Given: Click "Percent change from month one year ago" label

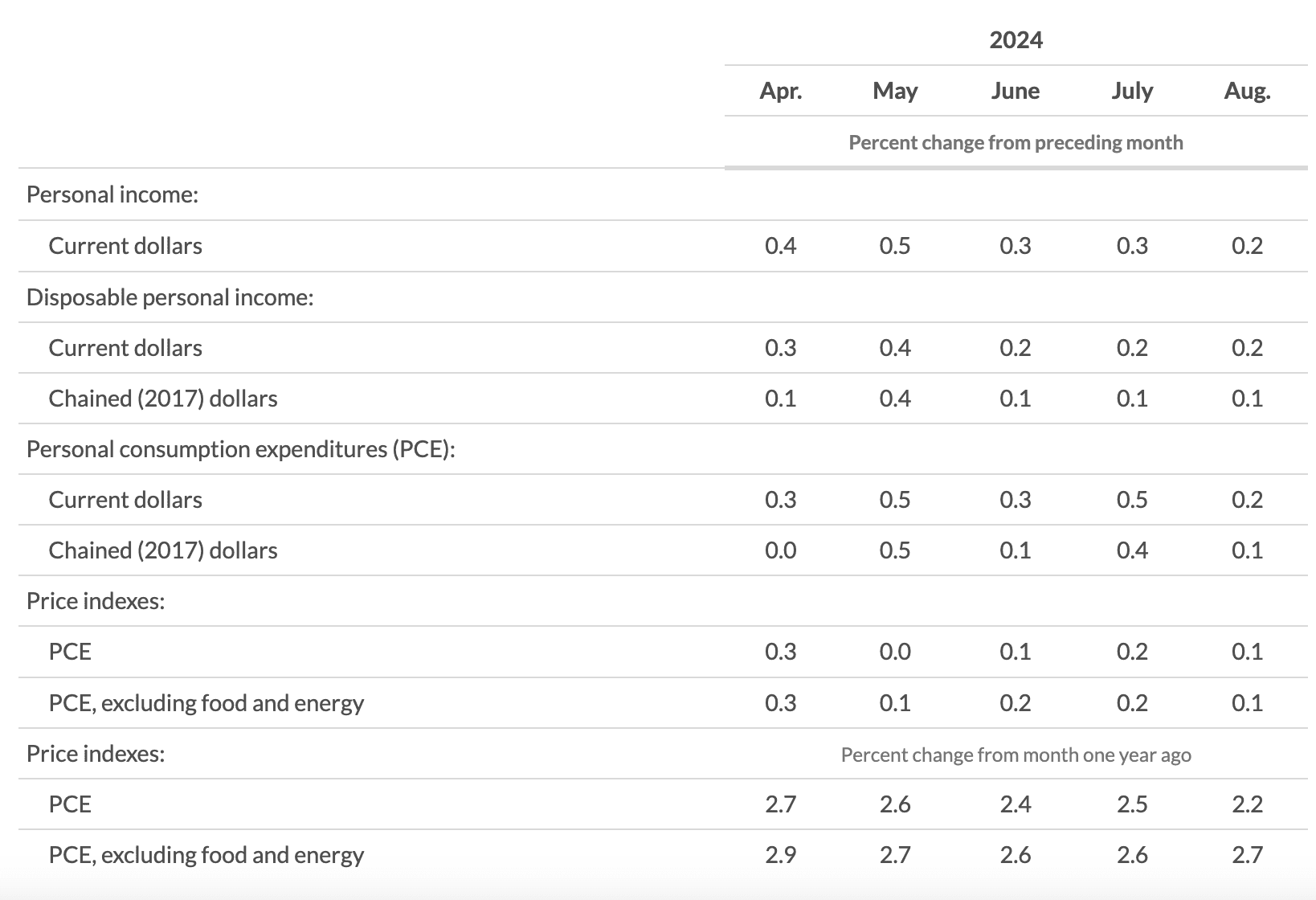Looking at the screenshot, I should pyautogui.click(x=1016, y=755).
